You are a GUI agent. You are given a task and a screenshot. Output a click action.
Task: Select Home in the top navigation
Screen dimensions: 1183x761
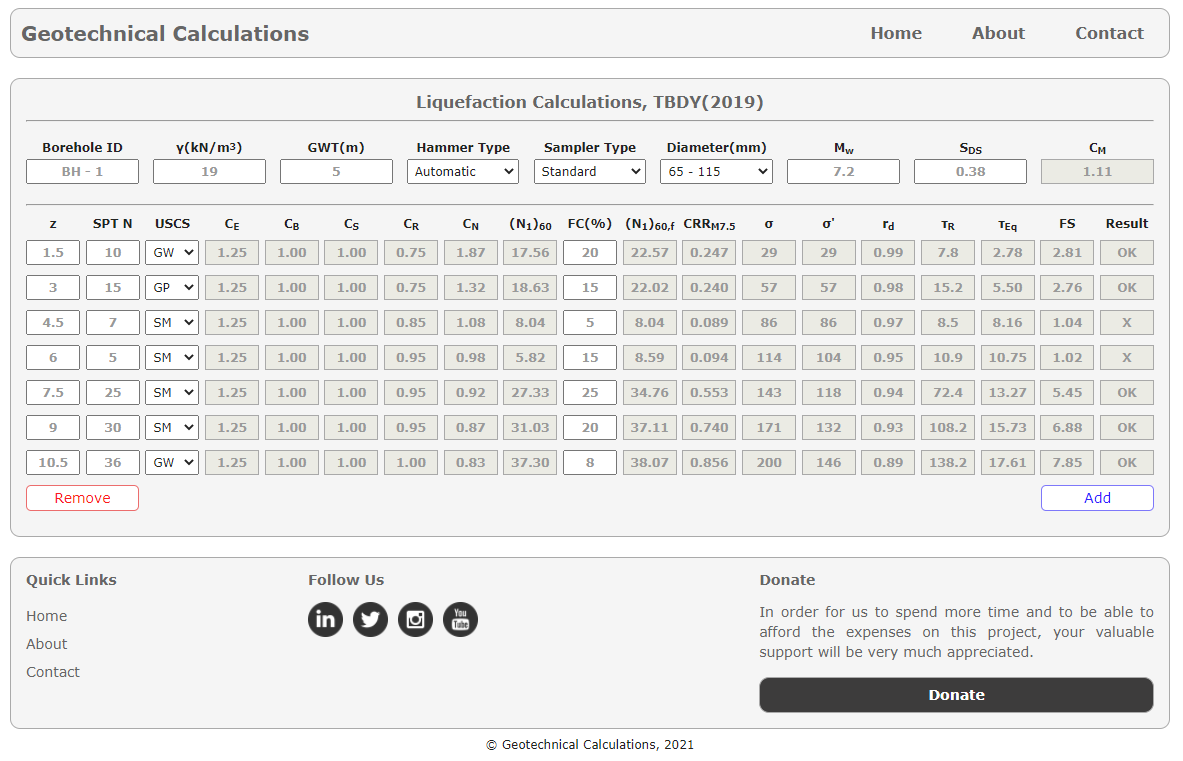point(896,33)
